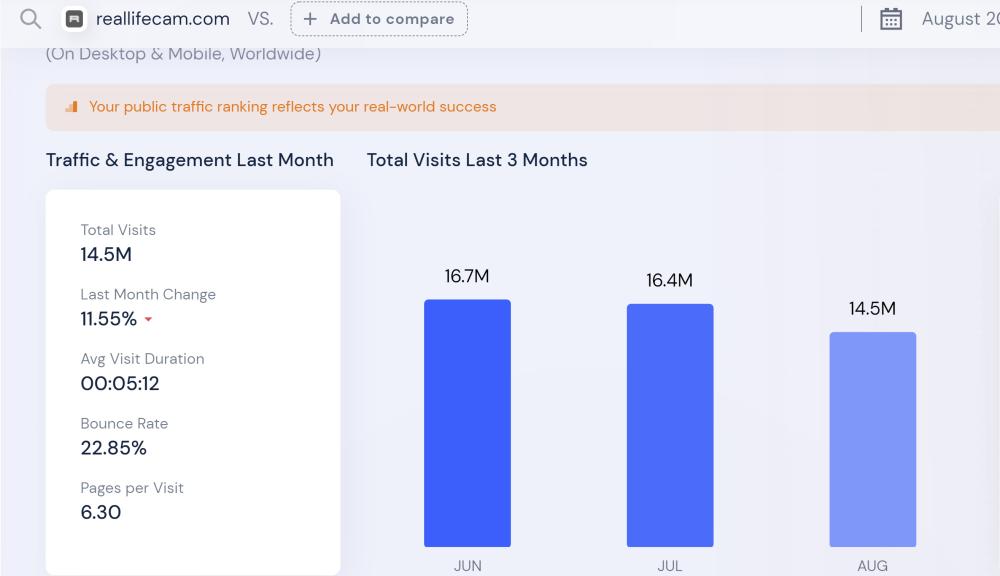
Task: Select the JUN bar in the chart
Action: [x=467, y=423]
